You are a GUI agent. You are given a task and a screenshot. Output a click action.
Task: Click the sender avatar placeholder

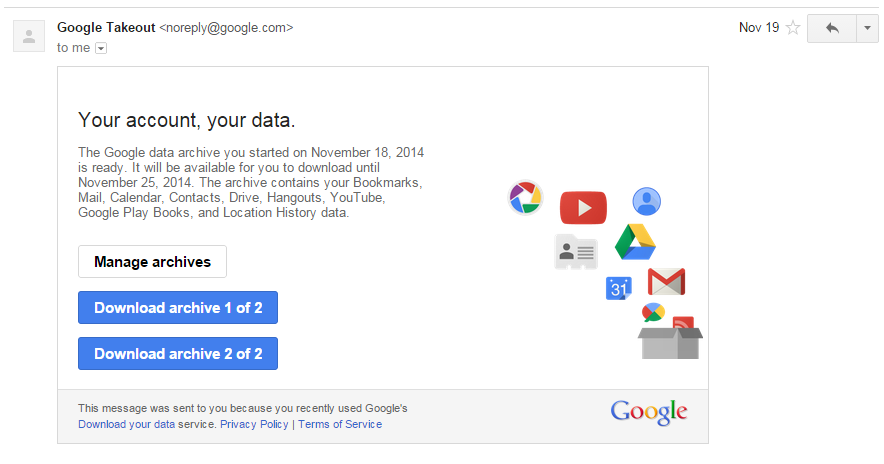click(29, 36)
